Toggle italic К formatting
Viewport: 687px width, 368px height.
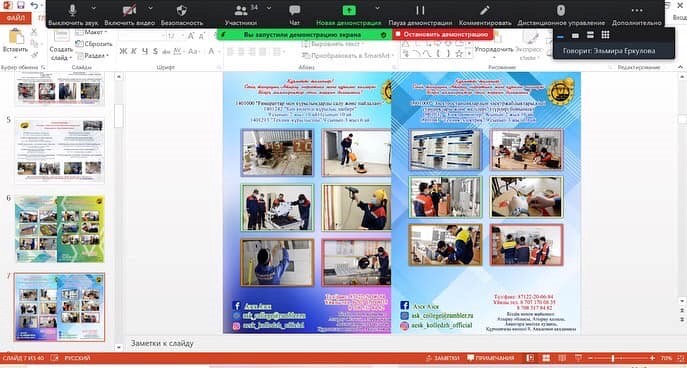pos(134,52)
